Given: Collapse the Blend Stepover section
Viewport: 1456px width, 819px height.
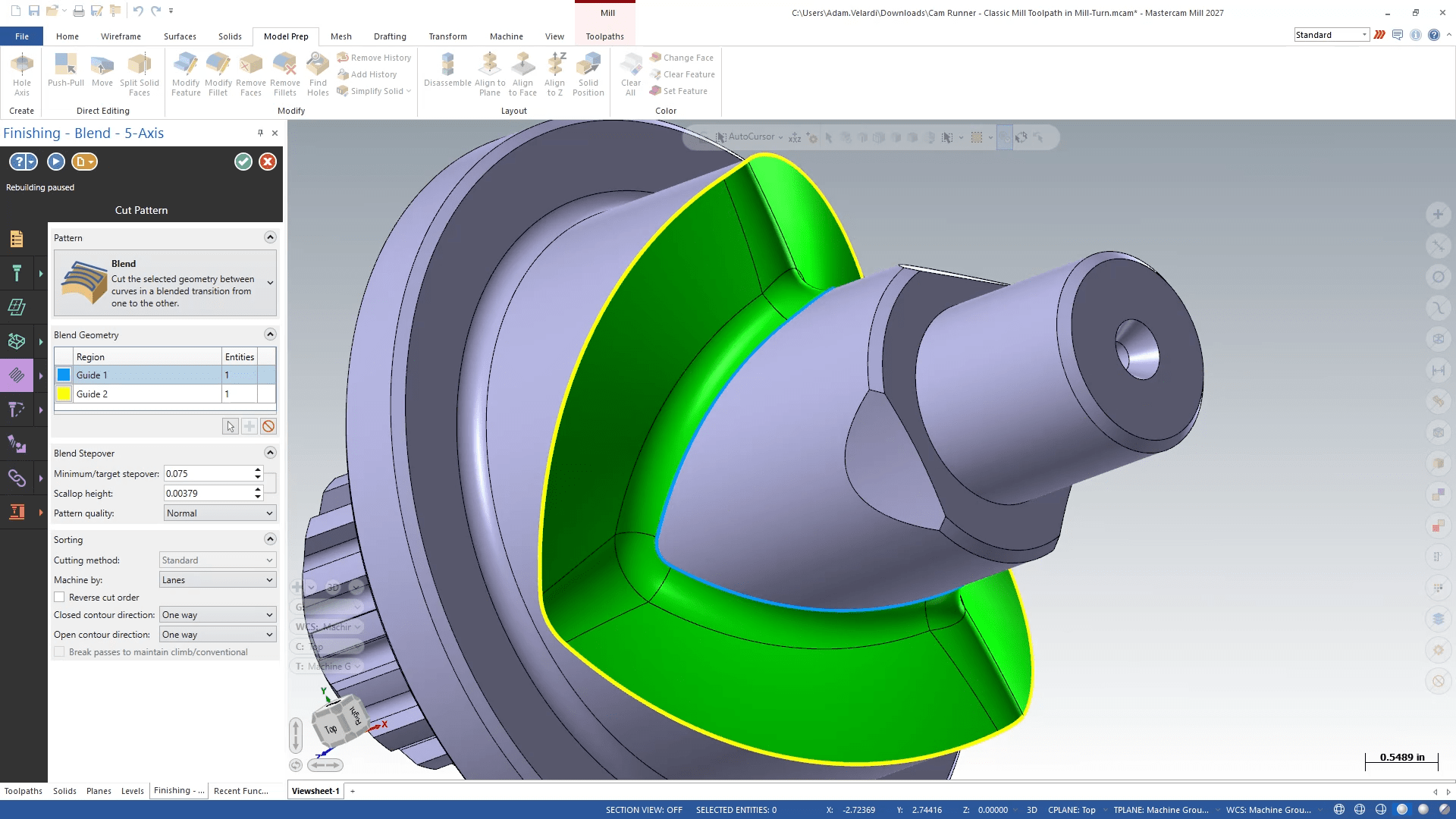Looking at the screenshot, I should (269, 453).
